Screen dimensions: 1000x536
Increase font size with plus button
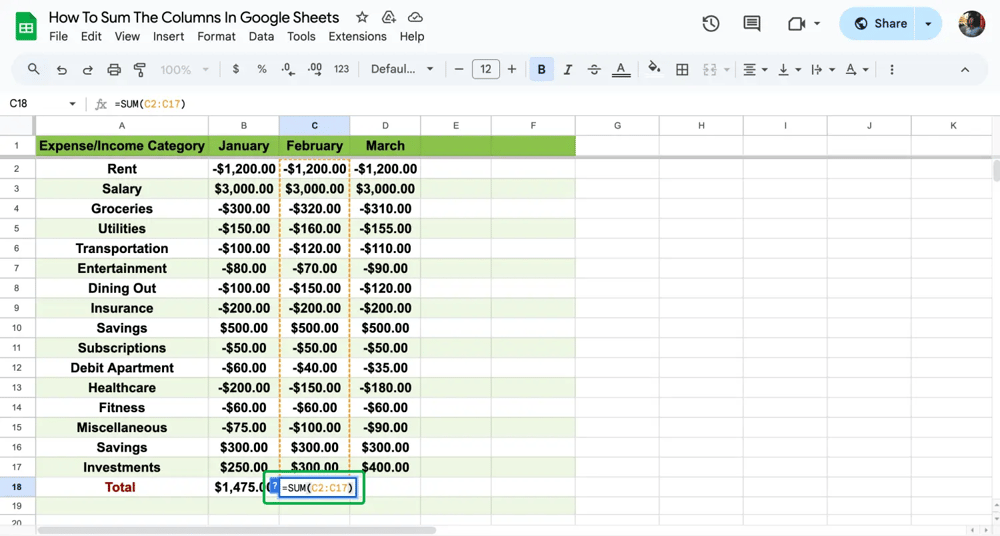click(512, 70)
